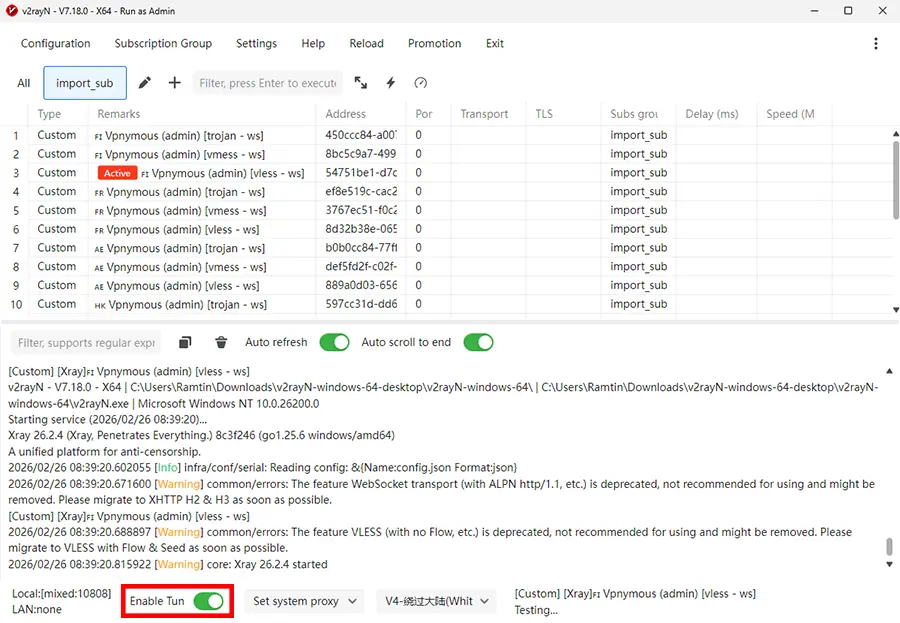This screenshot has height=623, width=900.
Task: Click the real delay test icon
Action: 421,83
